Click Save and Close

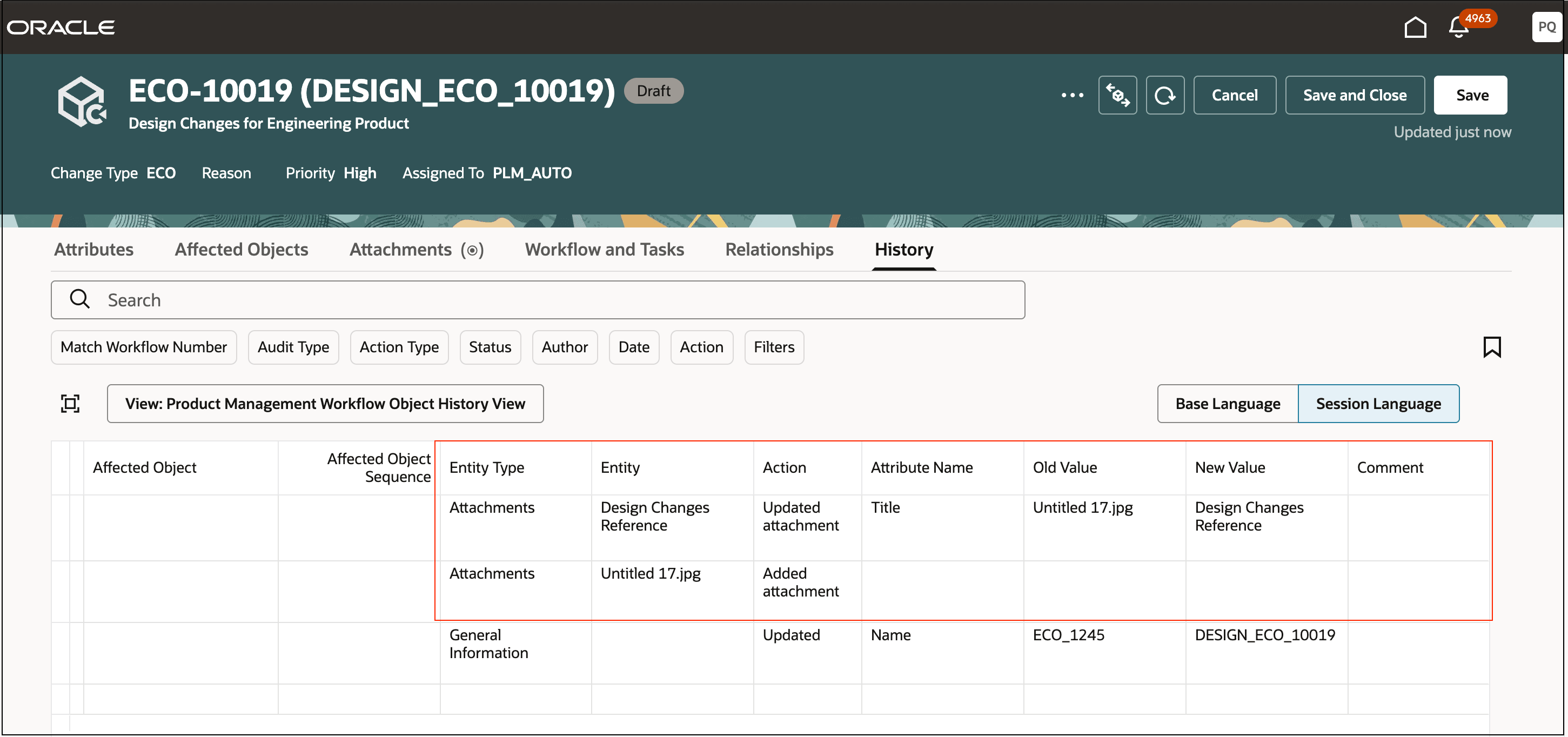point(1355,95)
